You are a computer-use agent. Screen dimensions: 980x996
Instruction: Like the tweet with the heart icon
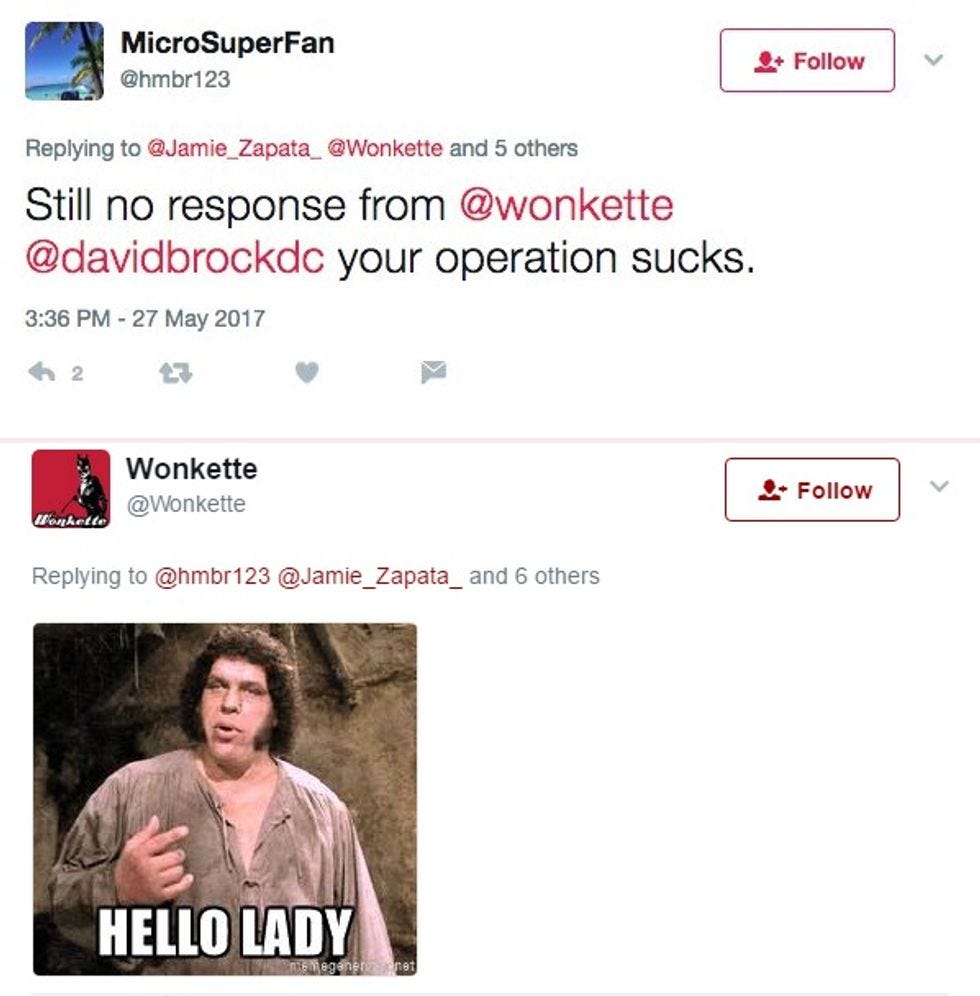pos(307,372)
